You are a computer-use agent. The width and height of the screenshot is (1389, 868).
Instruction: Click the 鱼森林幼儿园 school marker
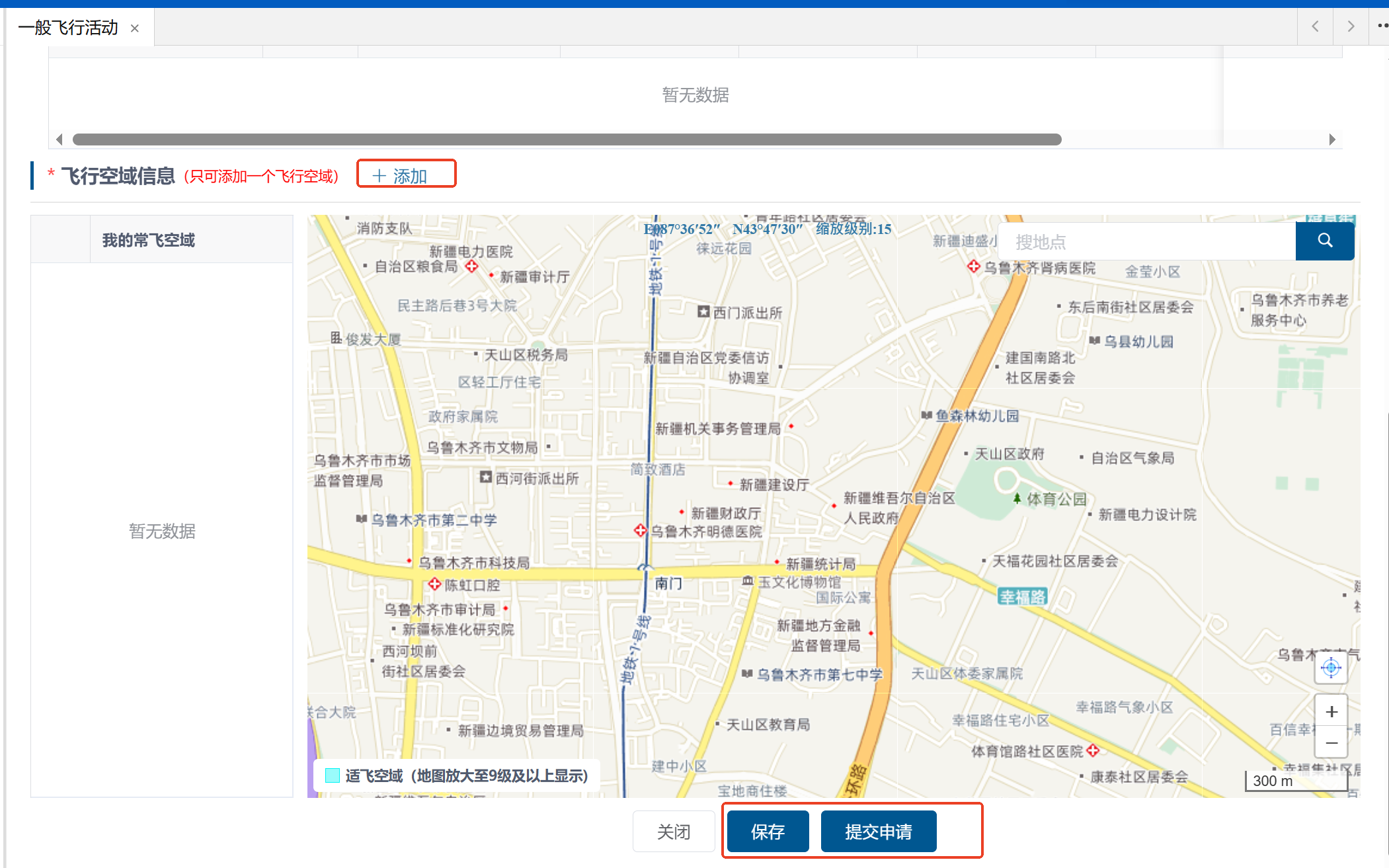[x=927, y=415]
